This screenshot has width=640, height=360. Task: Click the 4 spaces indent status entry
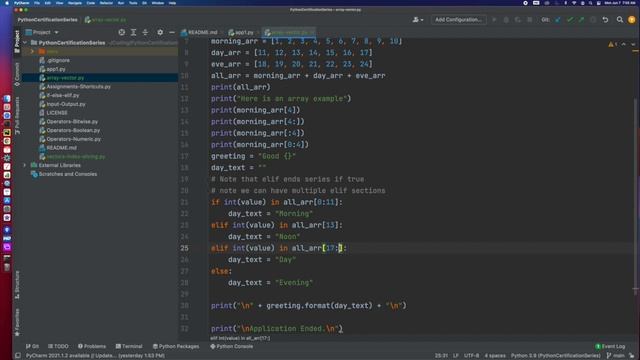(x=495, y=356)
